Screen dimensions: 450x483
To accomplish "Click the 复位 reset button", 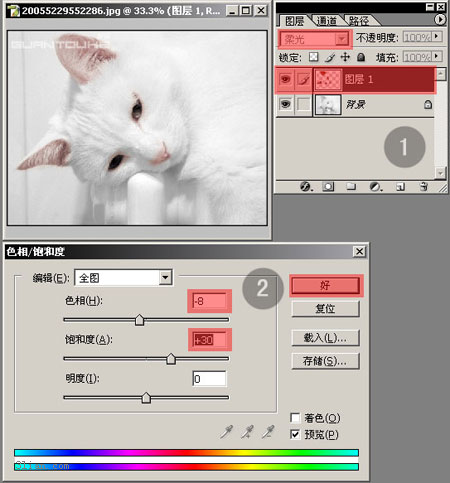I will tap(326, 309).
